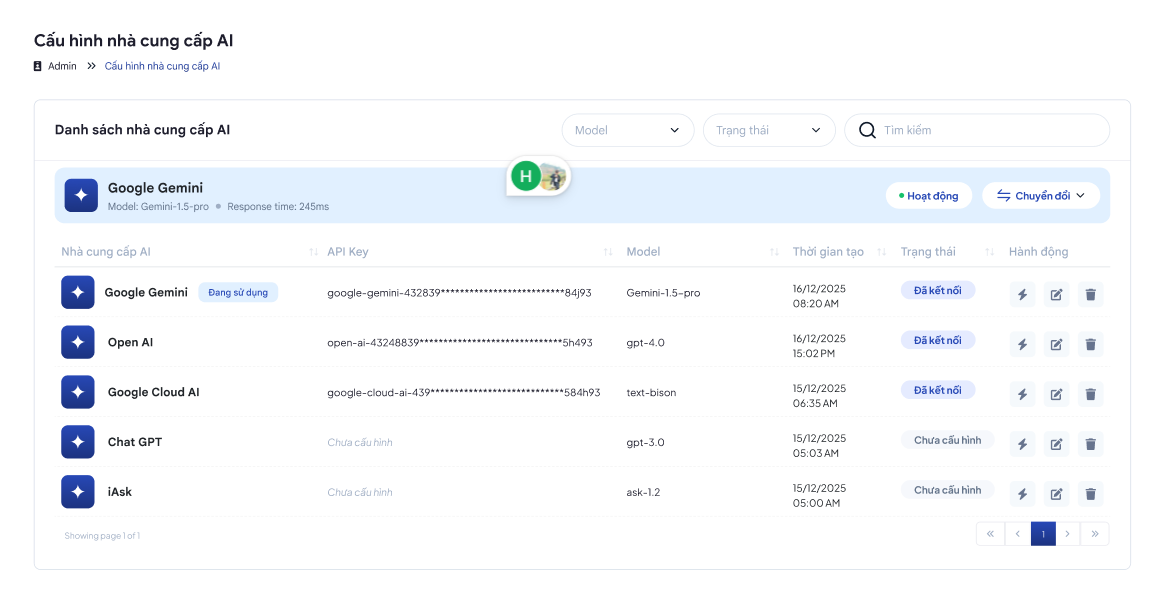Delete the iAsk provider row
The image size is (1166, 598).
coord(1091,494)
